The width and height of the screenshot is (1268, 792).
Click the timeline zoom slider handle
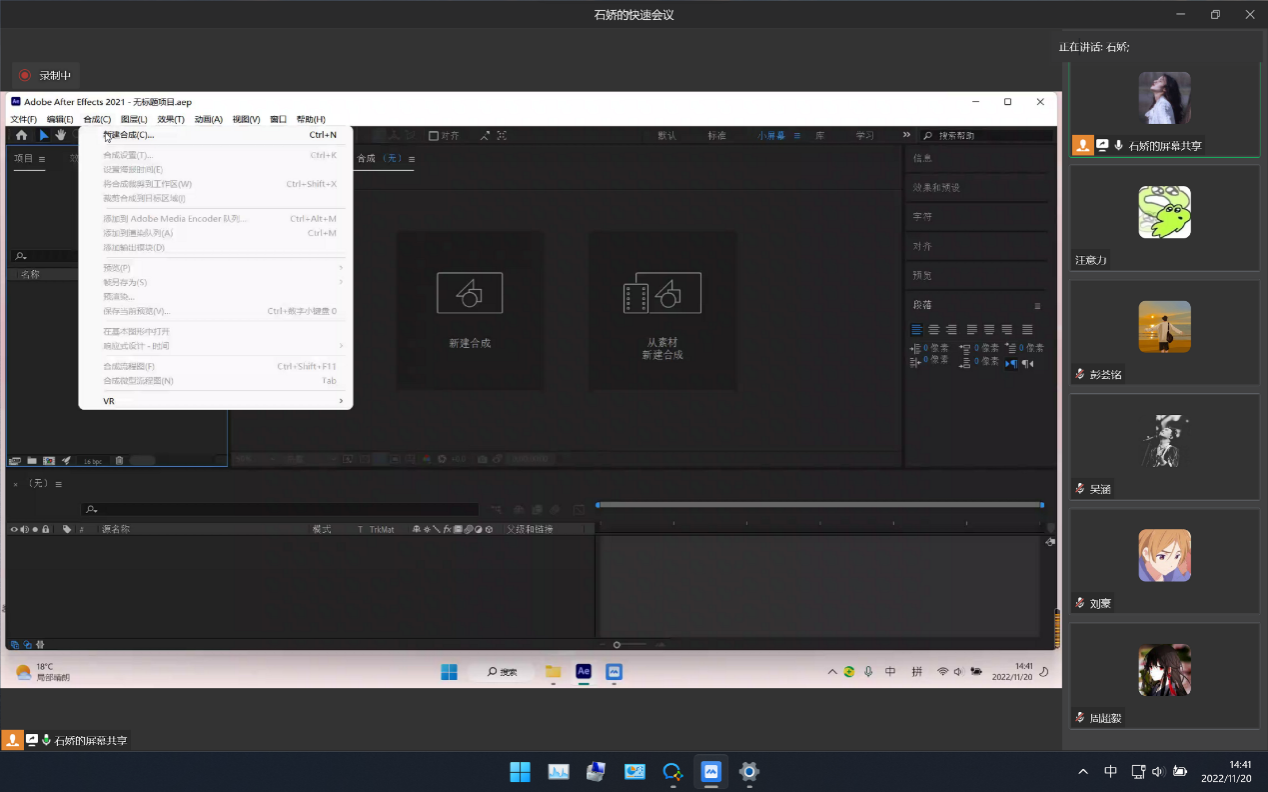[x=617, y=645]
